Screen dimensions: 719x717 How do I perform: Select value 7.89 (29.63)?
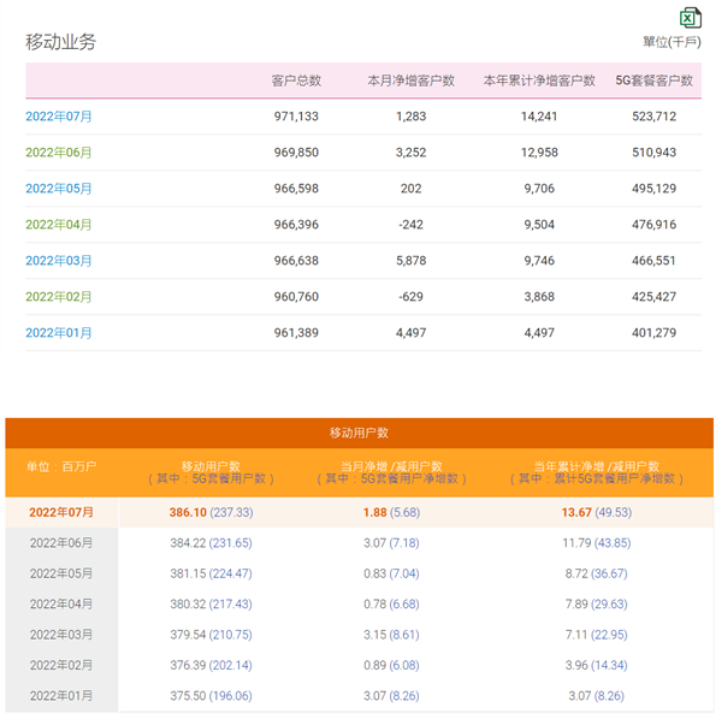pos(597,604)
